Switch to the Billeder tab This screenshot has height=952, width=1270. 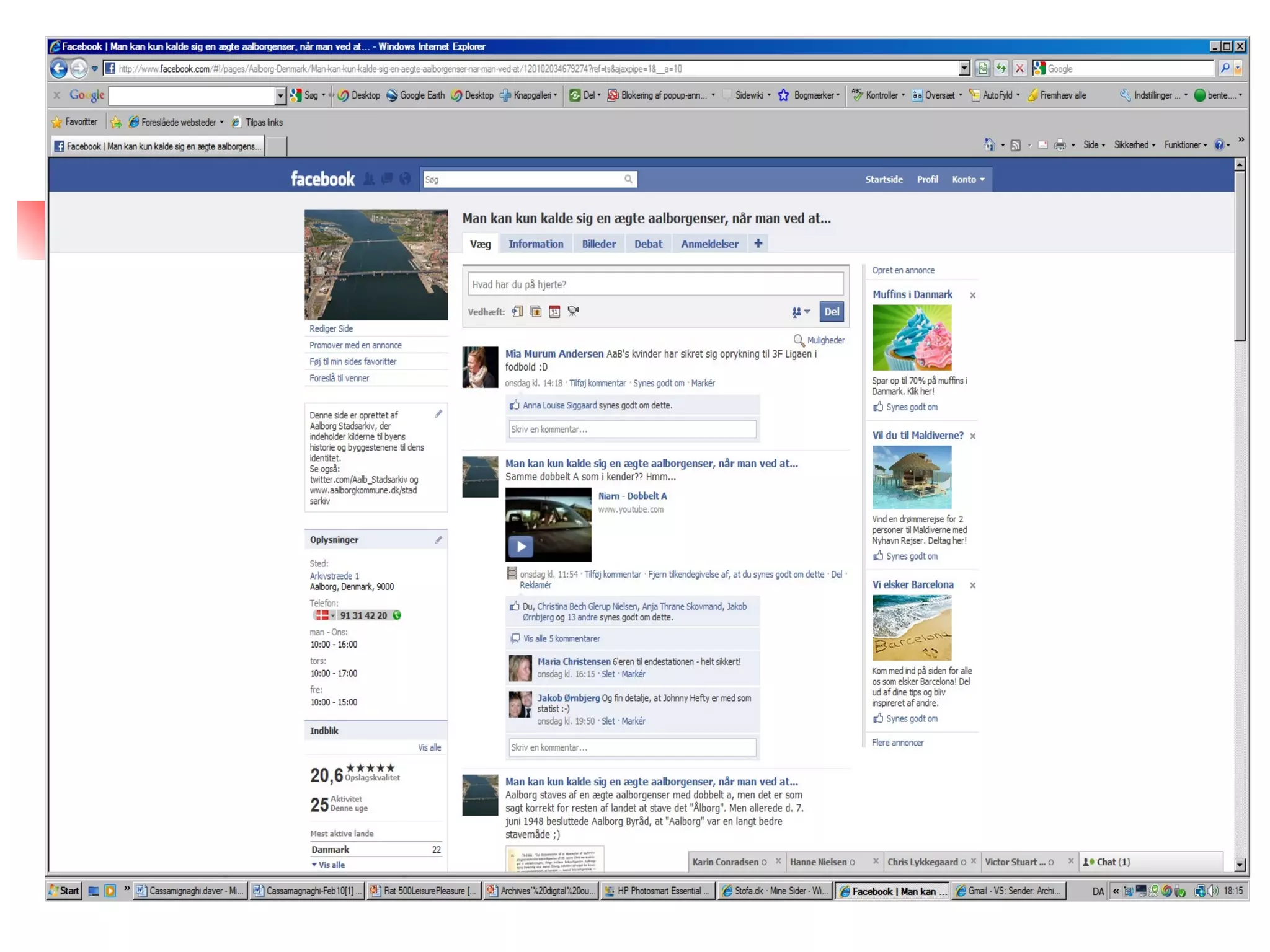pos(598,244)
